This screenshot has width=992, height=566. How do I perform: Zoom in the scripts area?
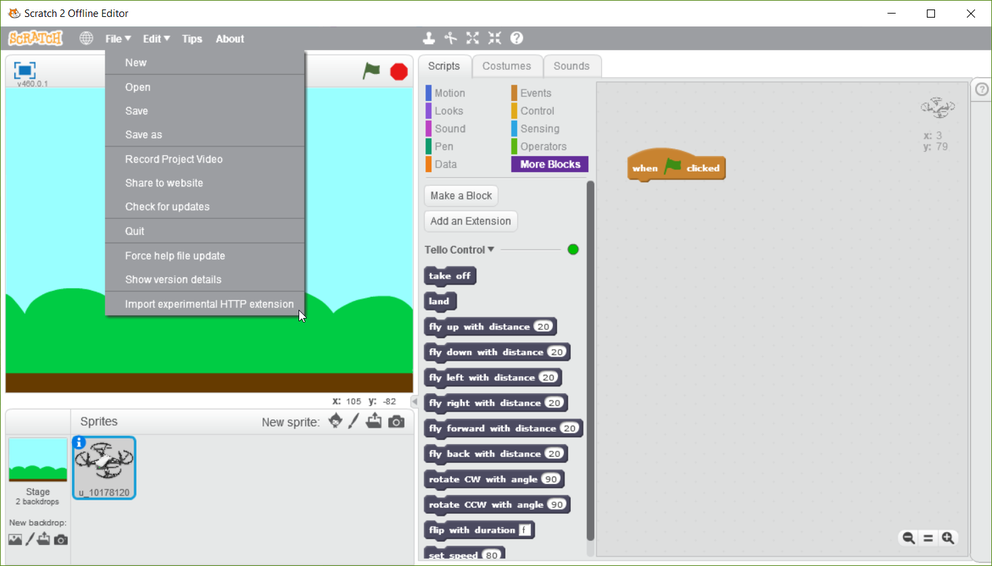[x=948, y=538]
